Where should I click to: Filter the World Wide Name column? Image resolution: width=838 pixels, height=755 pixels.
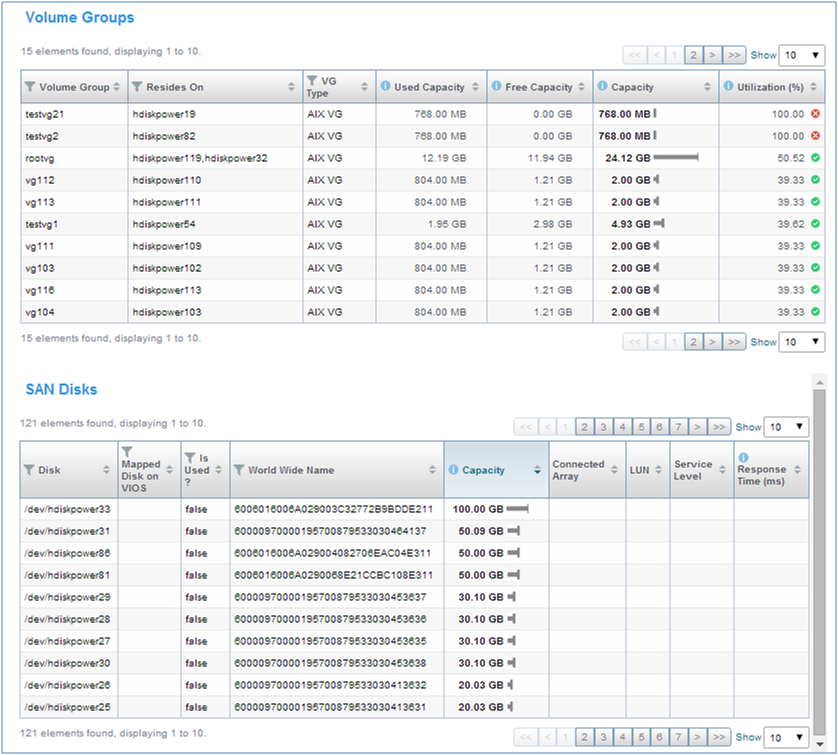239,470
